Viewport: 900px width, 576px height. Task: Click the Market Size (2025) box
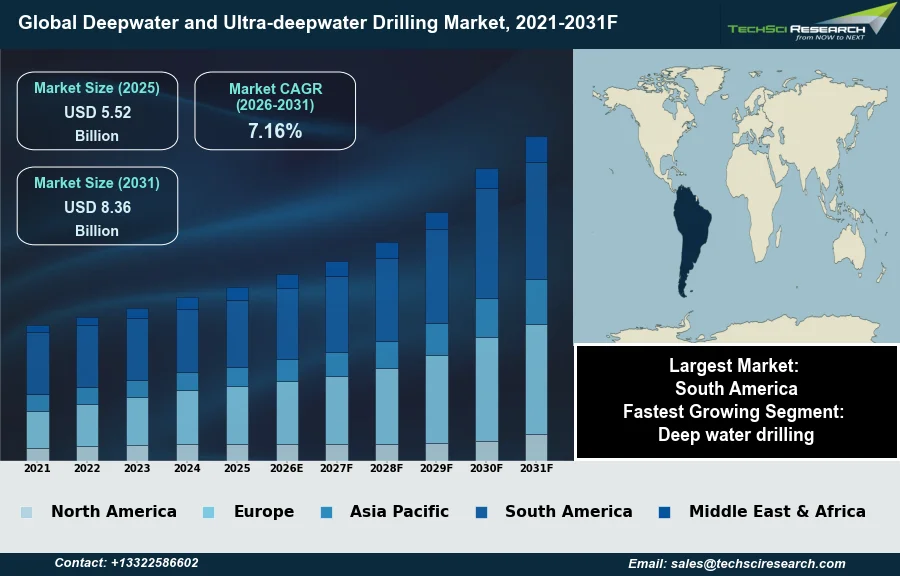click(97, 111)
